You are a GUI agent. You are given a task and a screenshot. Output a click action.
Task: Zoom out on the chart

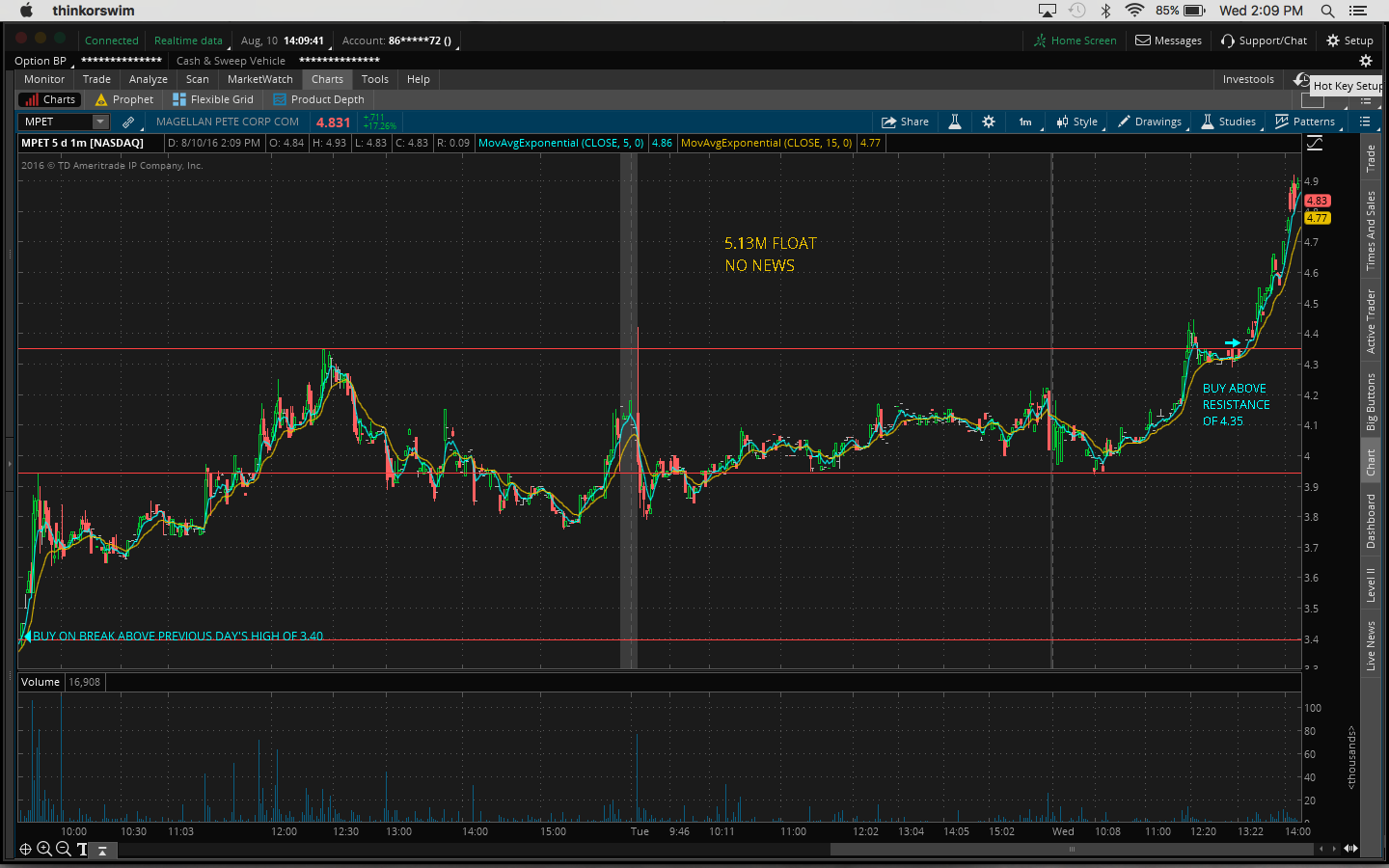(x=63, y=850)
